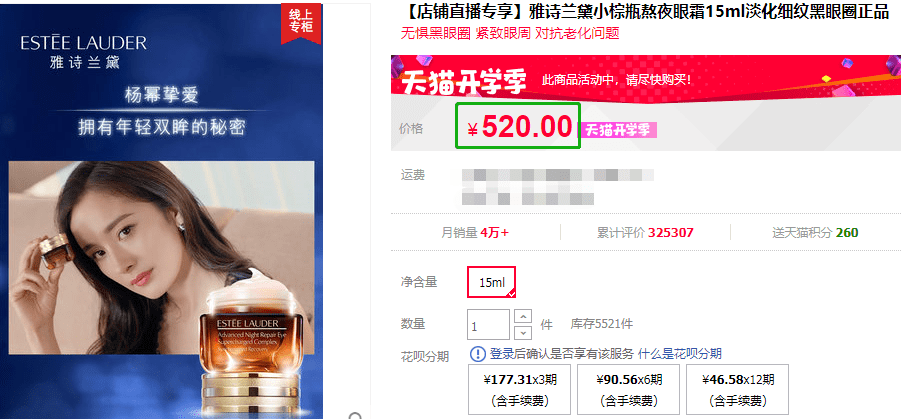This screenshot has width=903, height=419.
Task: Choose ¥90.56x6期 installment plan
Action: 629,390
